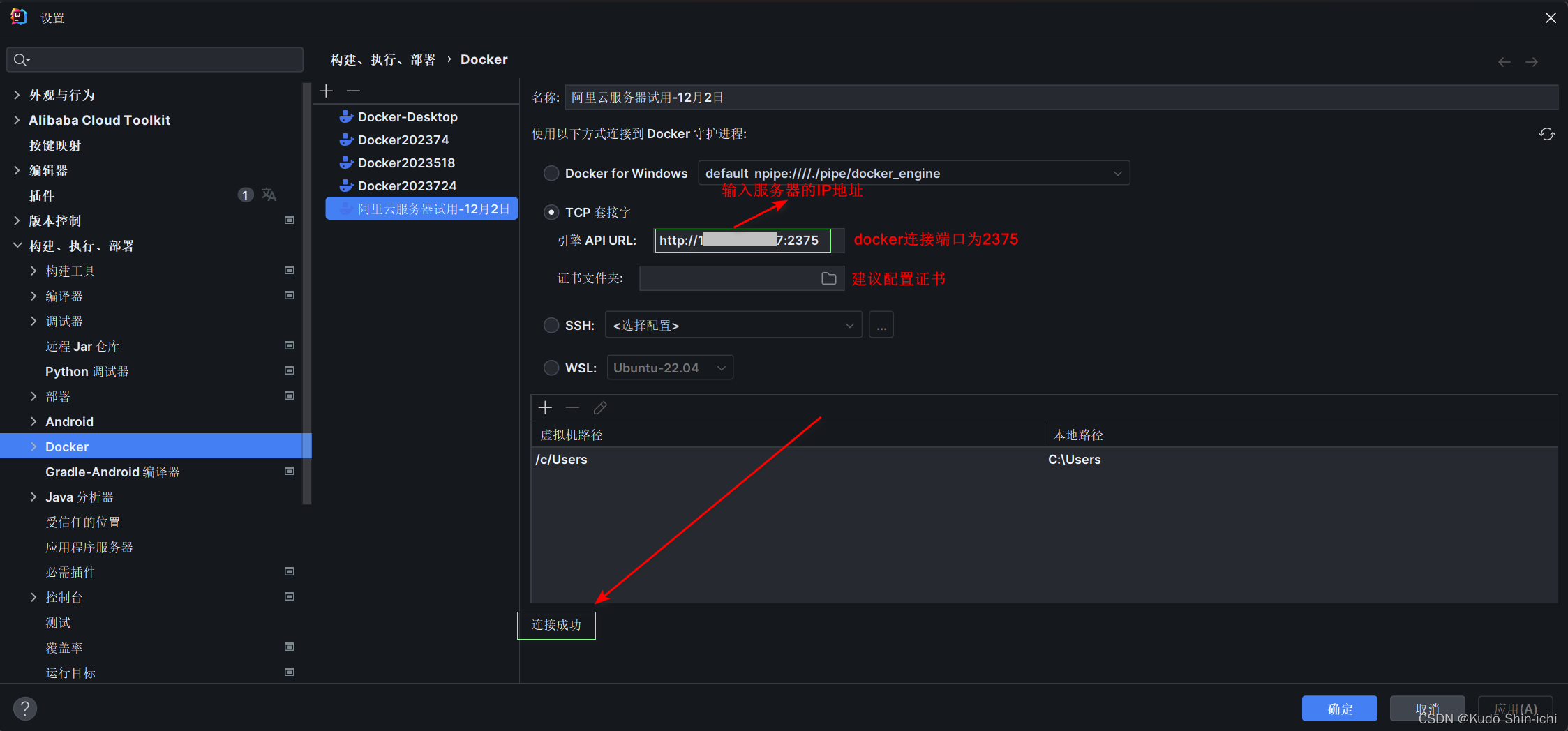Open help with the question mark icon
Viewport: 1568px width, 731px height.
click(x=25, y=708)
